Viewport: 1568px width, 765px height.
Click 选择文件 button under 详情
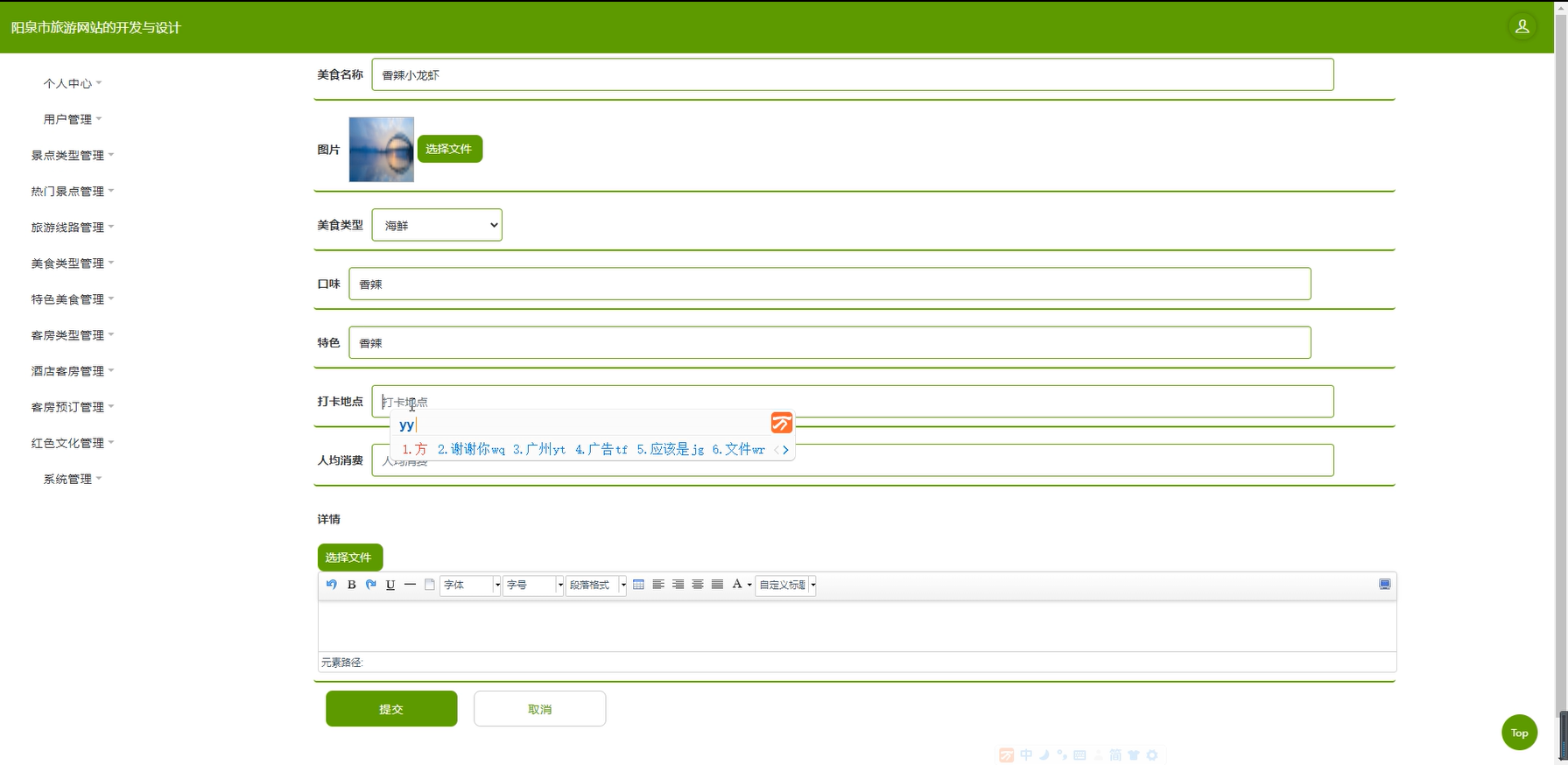tap(349, 558)
